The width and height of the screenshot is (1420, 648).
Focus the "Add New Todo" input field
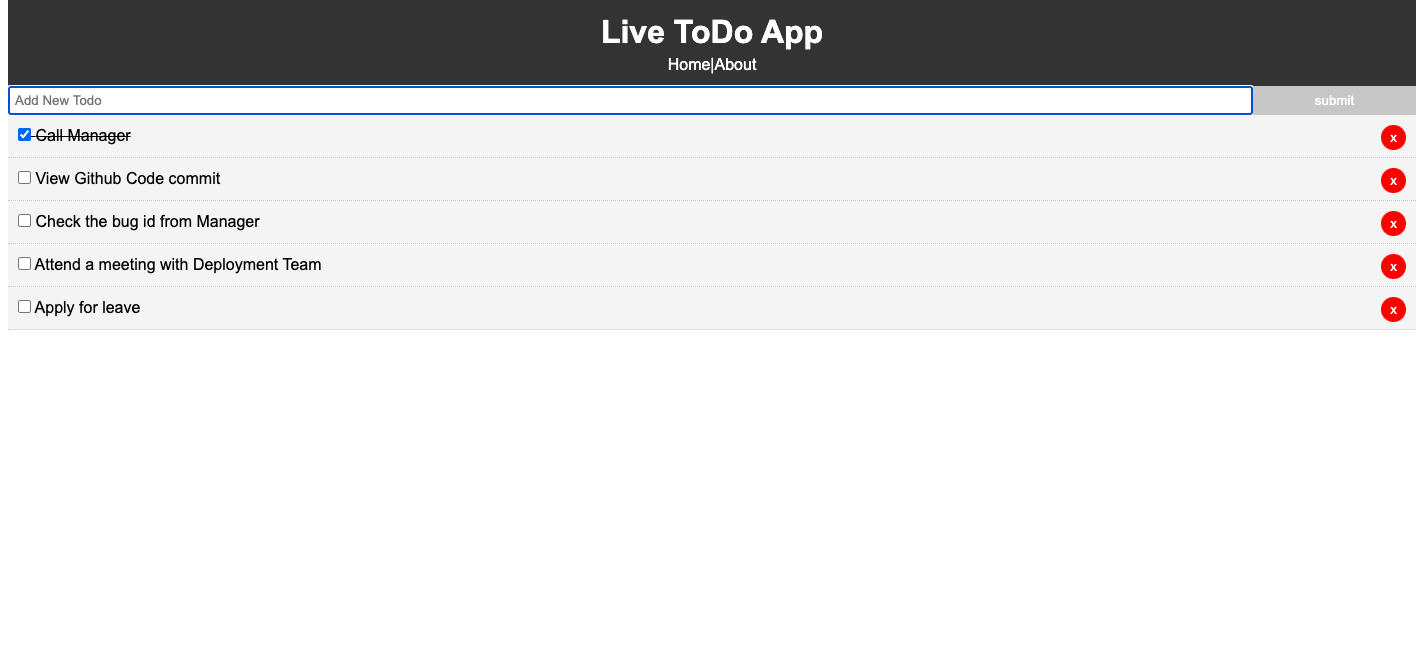click(x=630, y=100)
